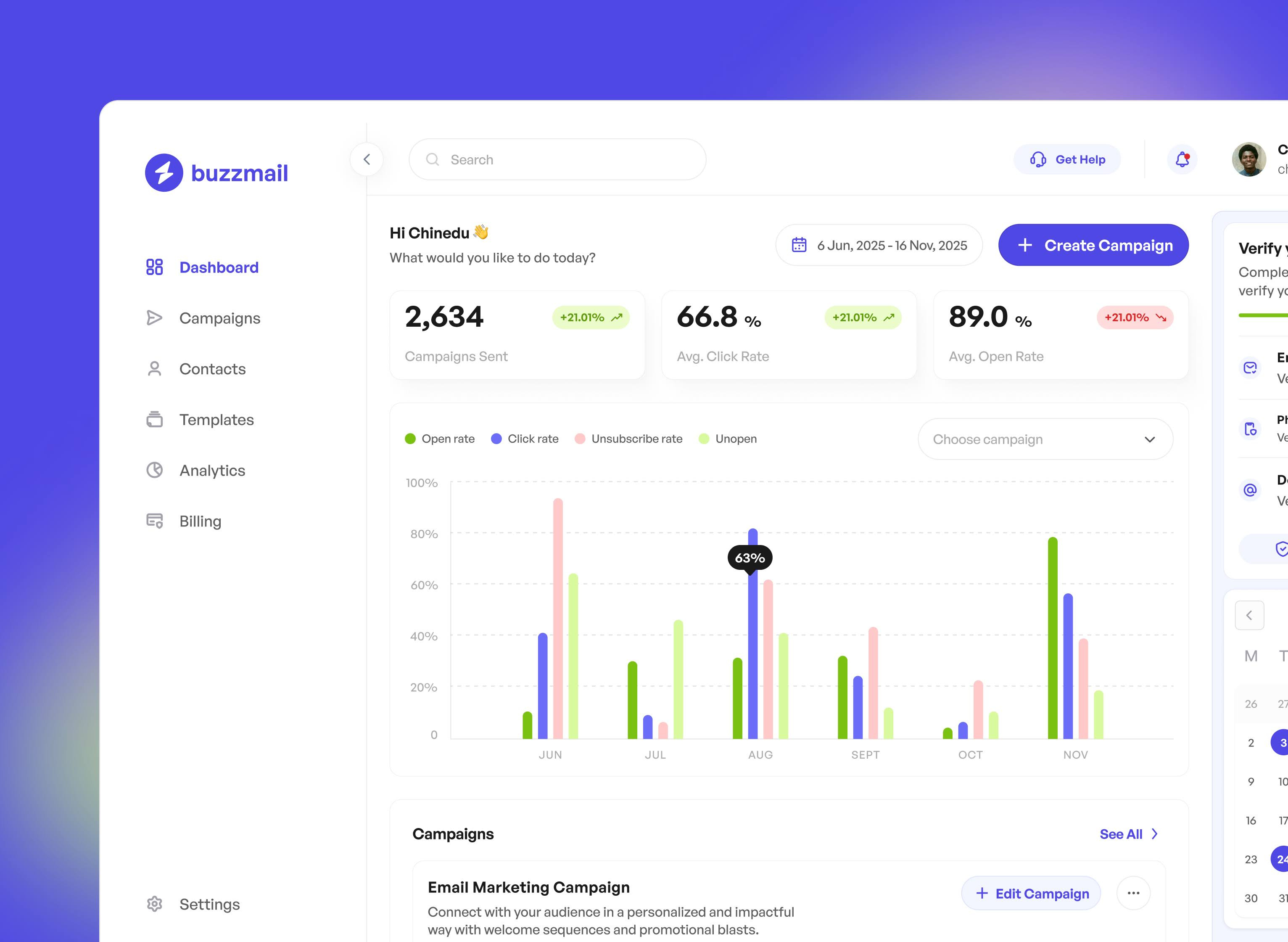Click the search magnifier icon
The image size is (1288, 942).
[433, 160]
